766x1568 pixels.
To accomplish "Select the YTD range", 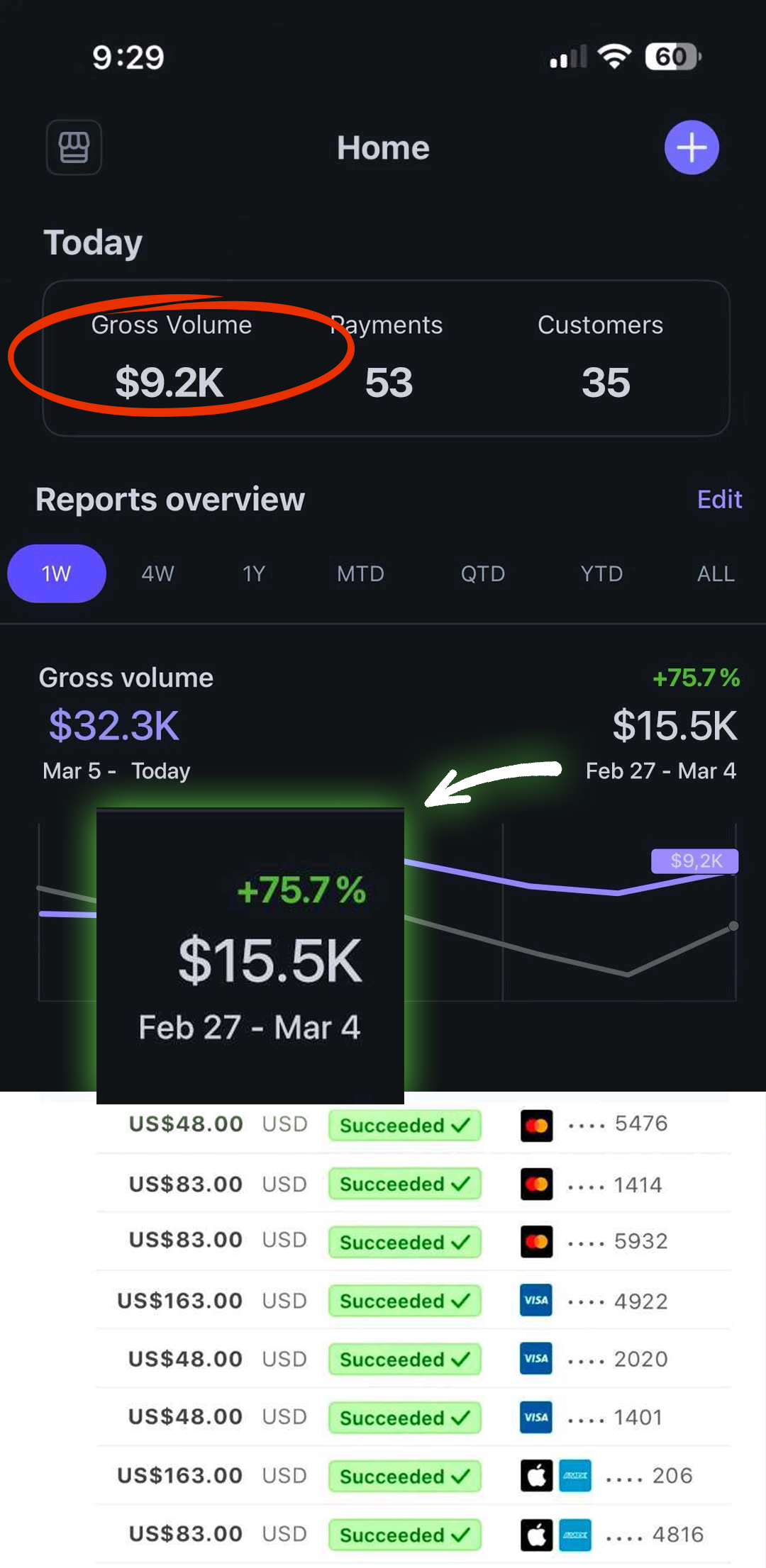I will (601, 573).
